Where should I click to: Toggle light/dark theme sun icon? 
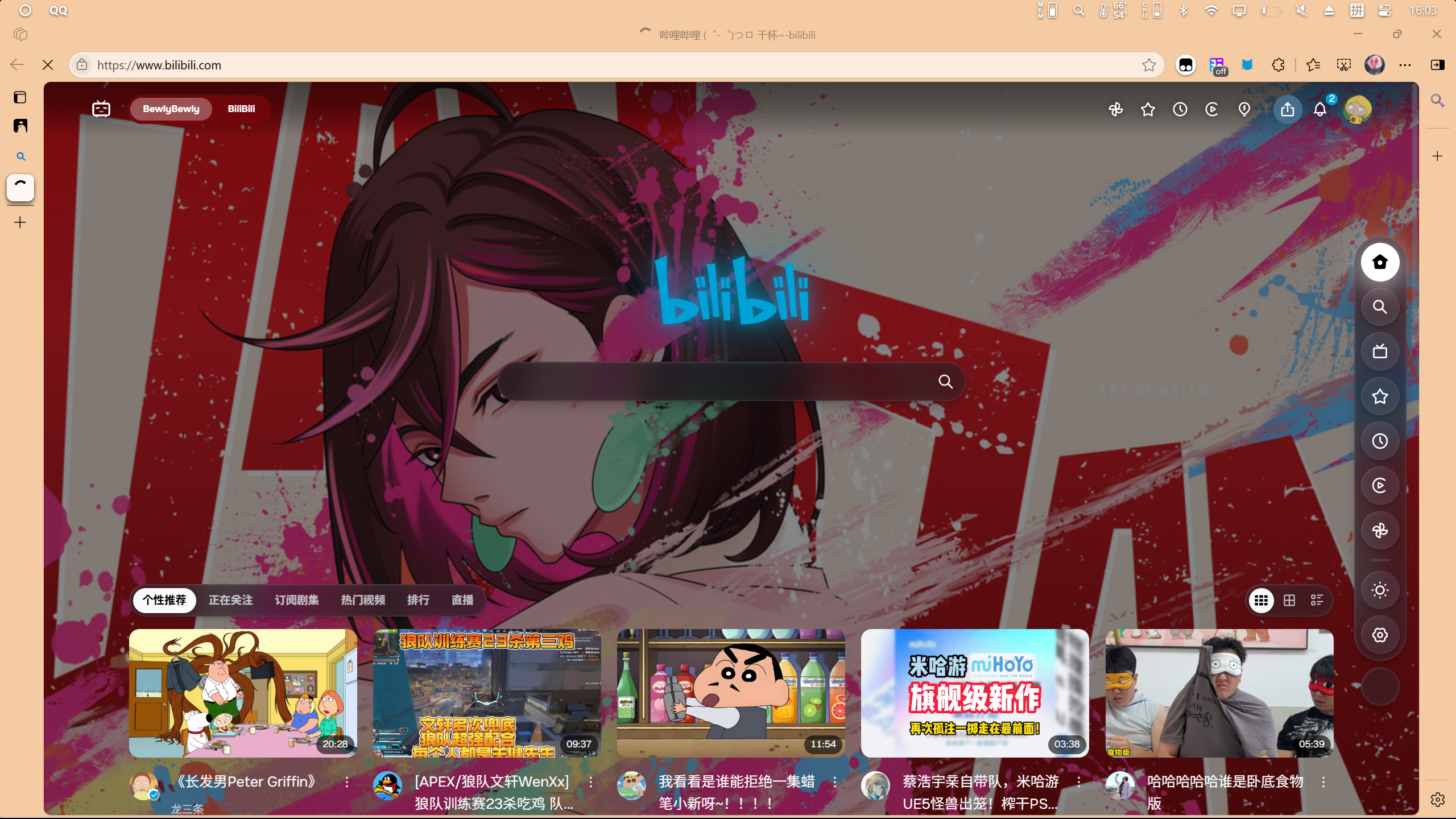click(x=1380, y=590)
